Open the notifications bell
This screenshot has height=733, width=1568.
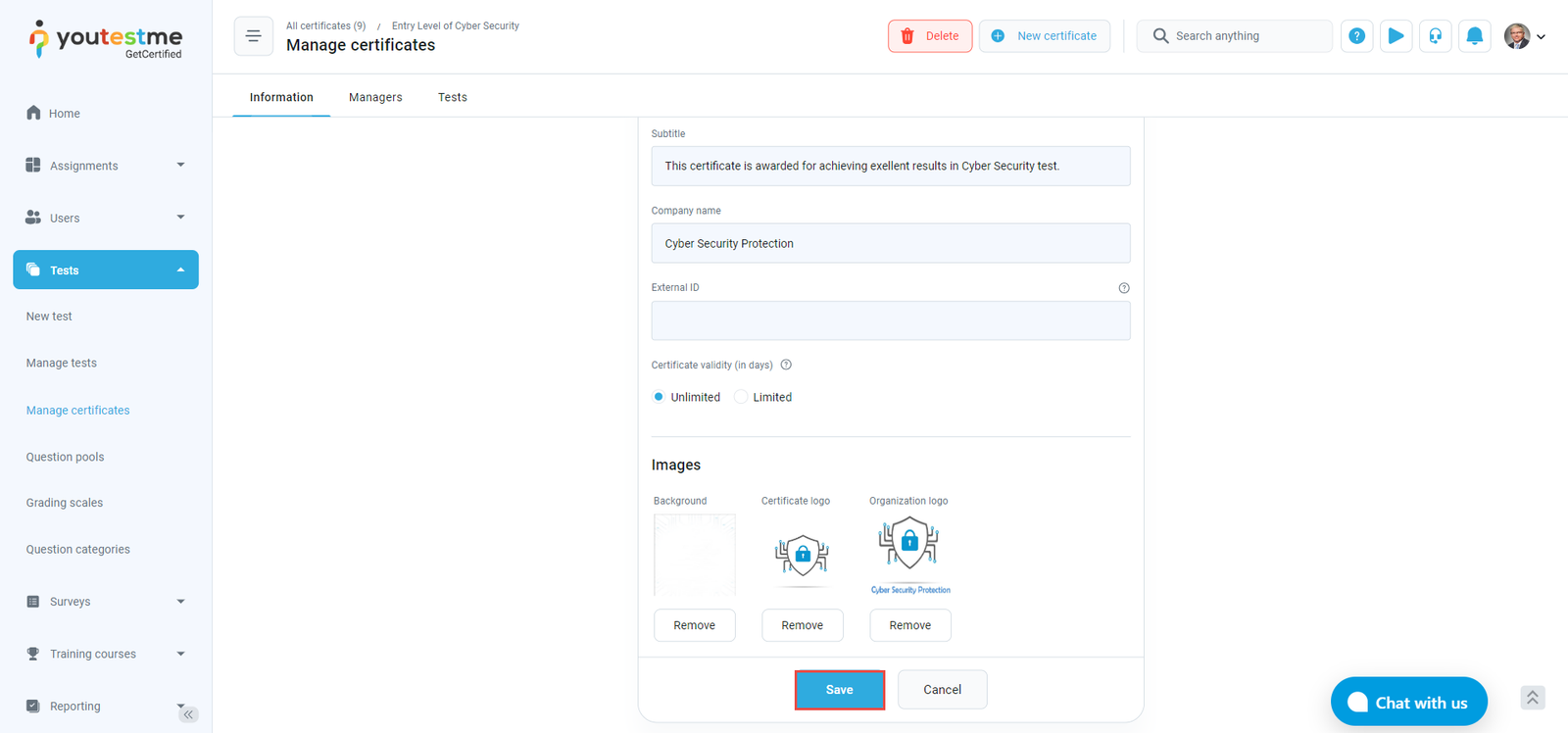coord(1474,36)
